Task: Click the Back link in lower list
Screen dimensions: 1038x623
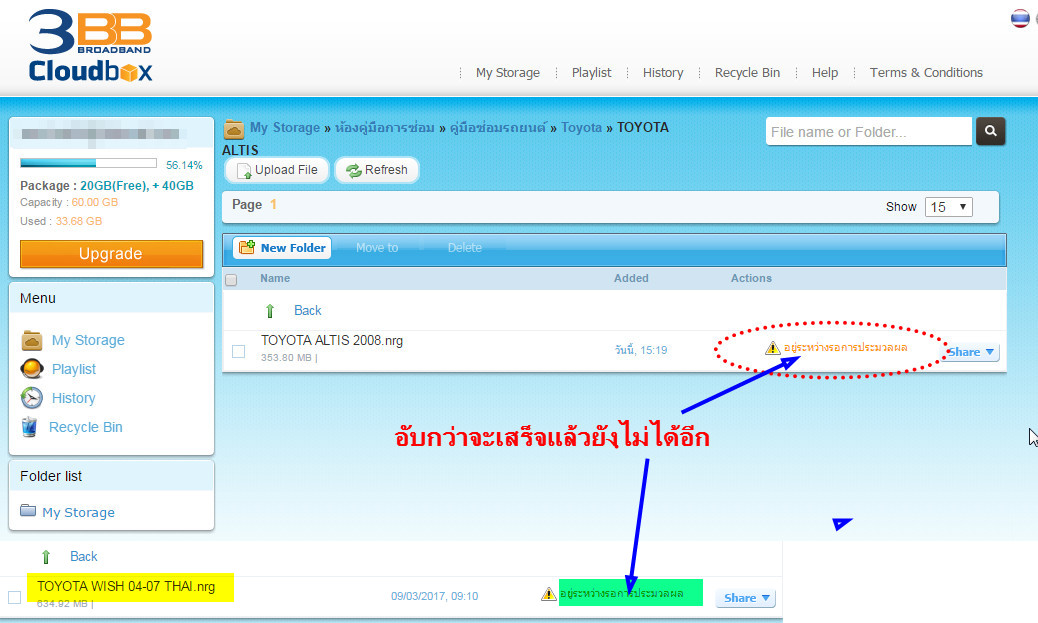Action: 83,557
